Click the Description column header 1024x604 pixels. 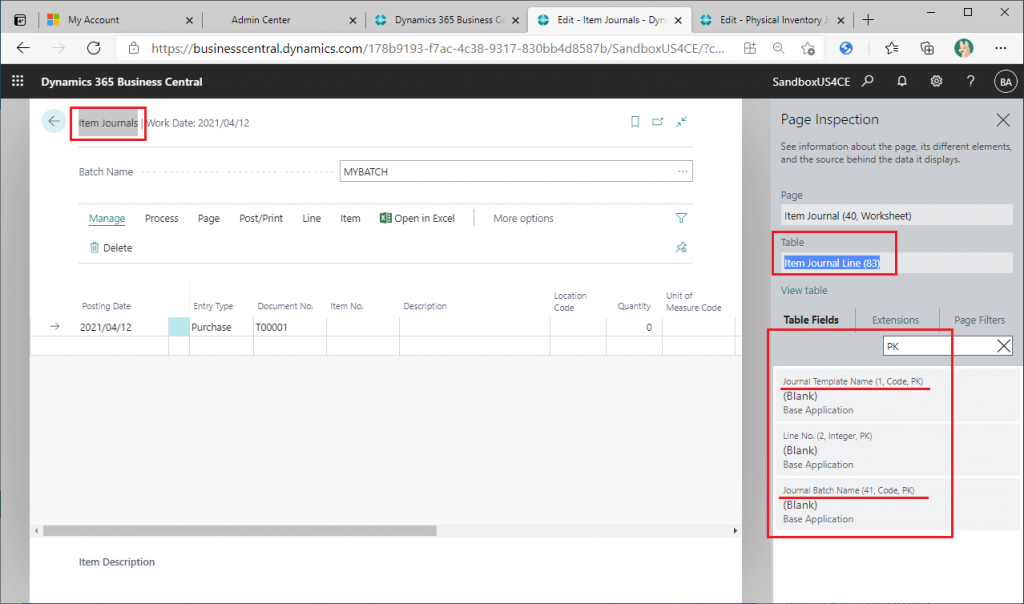click(x=425, y=306)
